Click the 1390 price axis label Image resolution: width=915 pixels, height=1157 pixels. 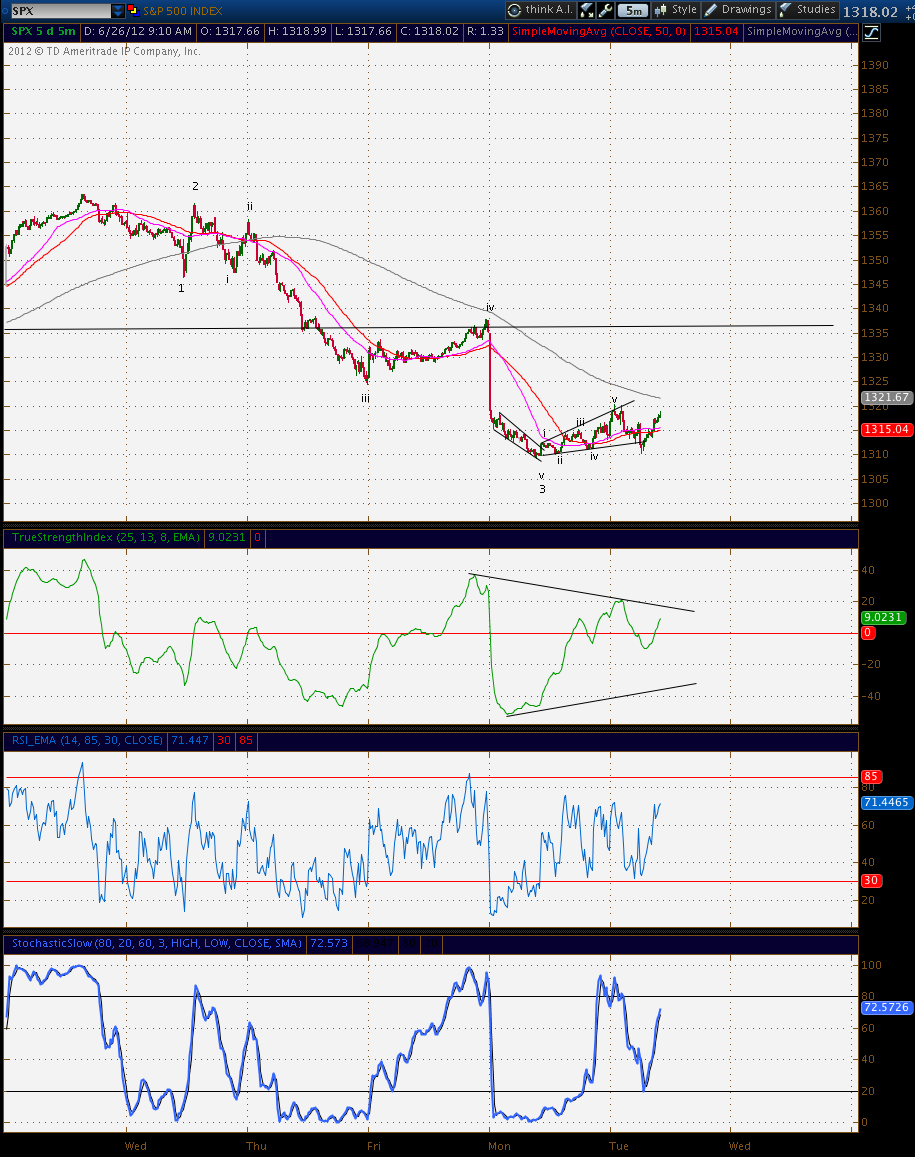click(874, 65)
